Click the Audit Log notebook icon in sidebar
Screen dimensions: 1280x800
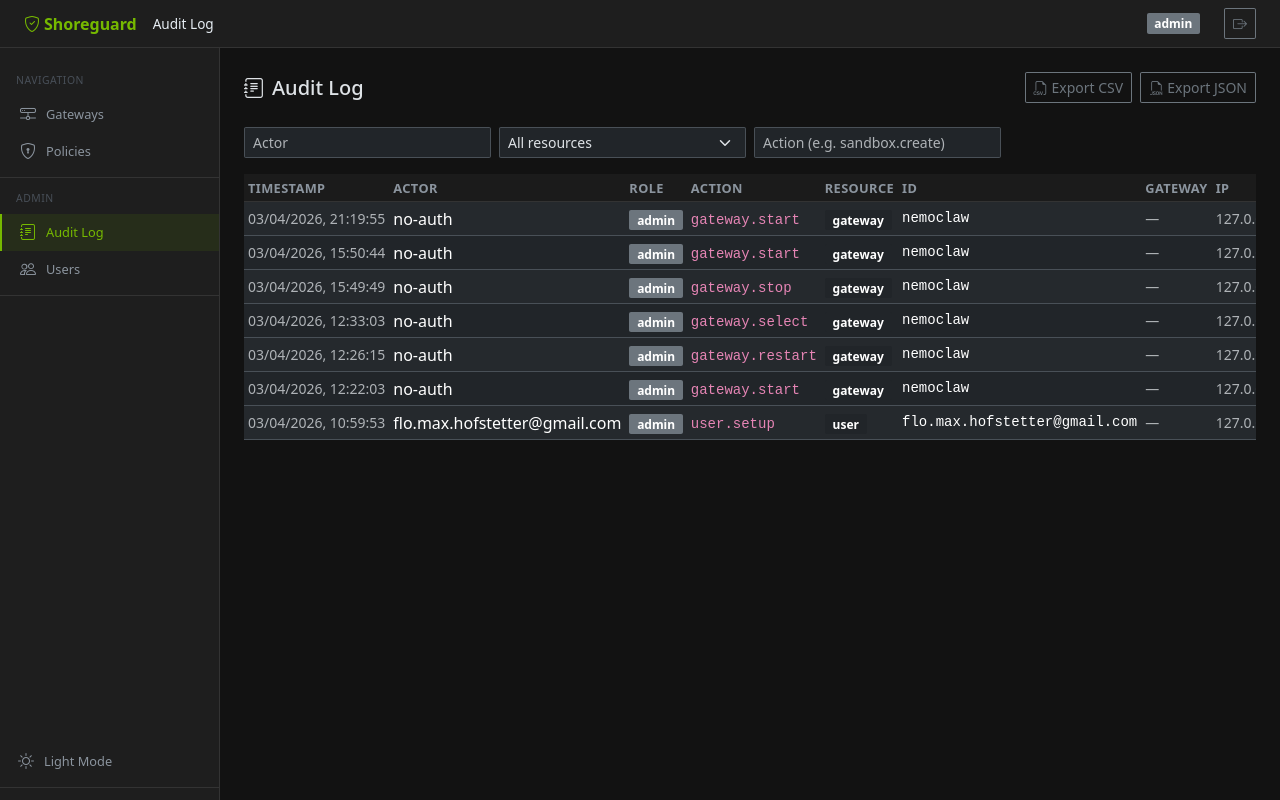[28, 231]
